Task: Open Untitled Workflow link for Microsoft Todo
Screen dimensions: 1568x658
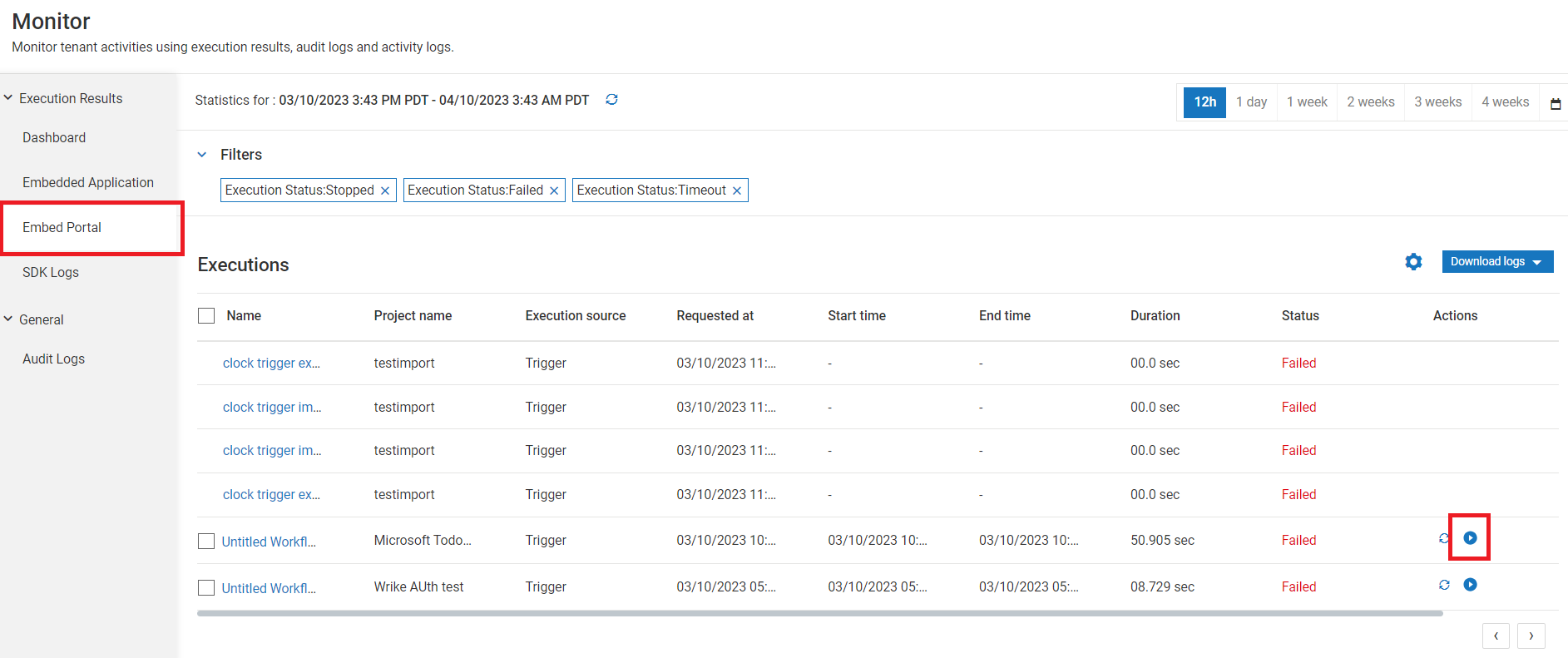Action: [x=269, y=542]
